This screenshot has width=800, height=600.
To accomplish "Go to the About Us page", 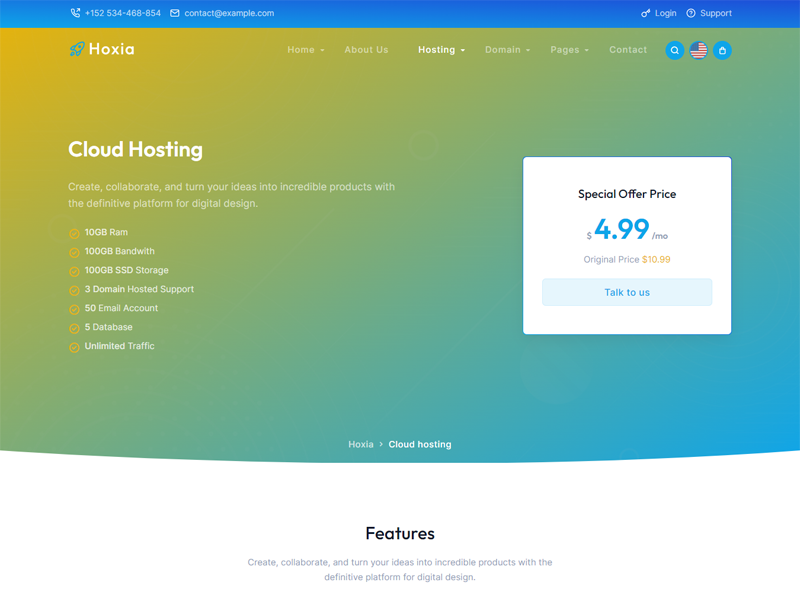I will click(x=366, y=50).
